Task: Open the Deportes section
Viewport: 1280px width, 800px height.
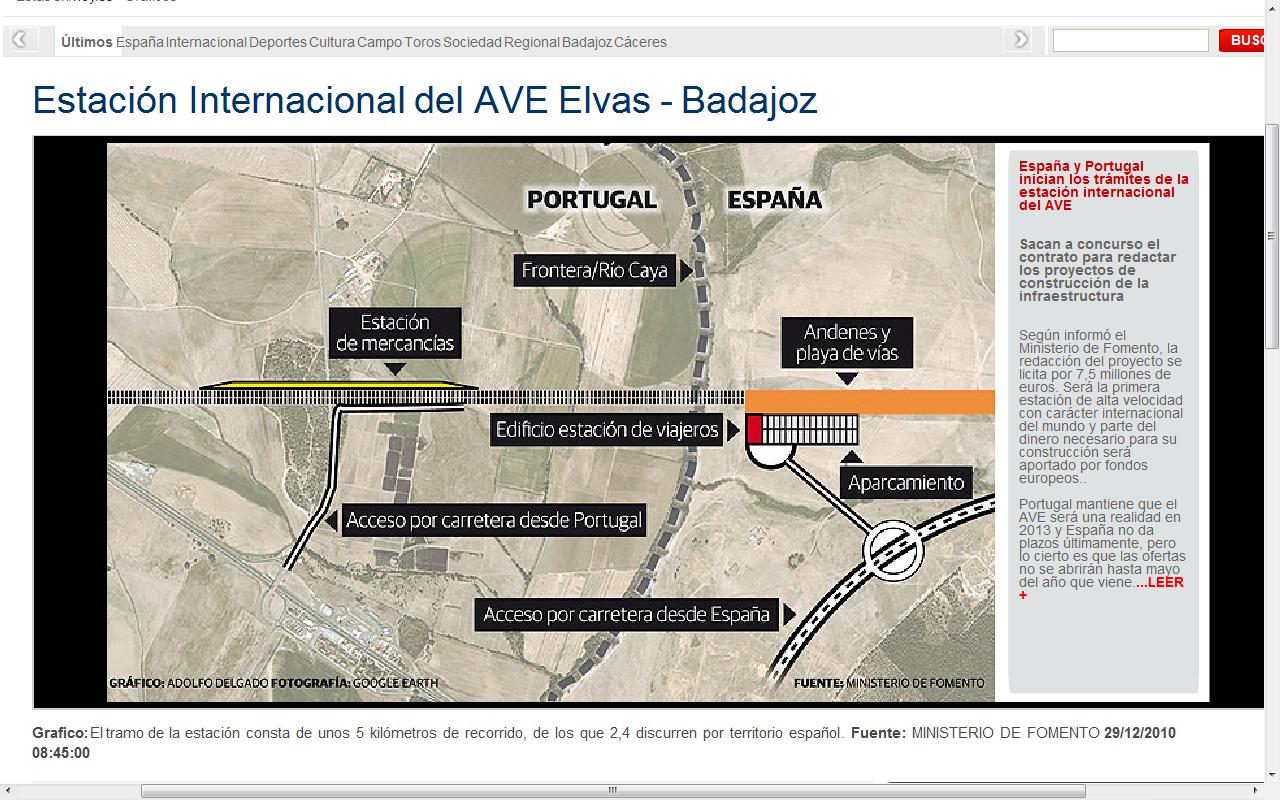Action: 280,42
